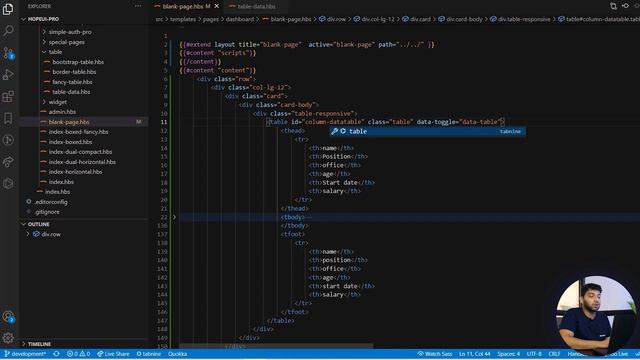This screenshot has height=360, width=640.
Task: Open .gitignore file
Action: pos(47,212)
